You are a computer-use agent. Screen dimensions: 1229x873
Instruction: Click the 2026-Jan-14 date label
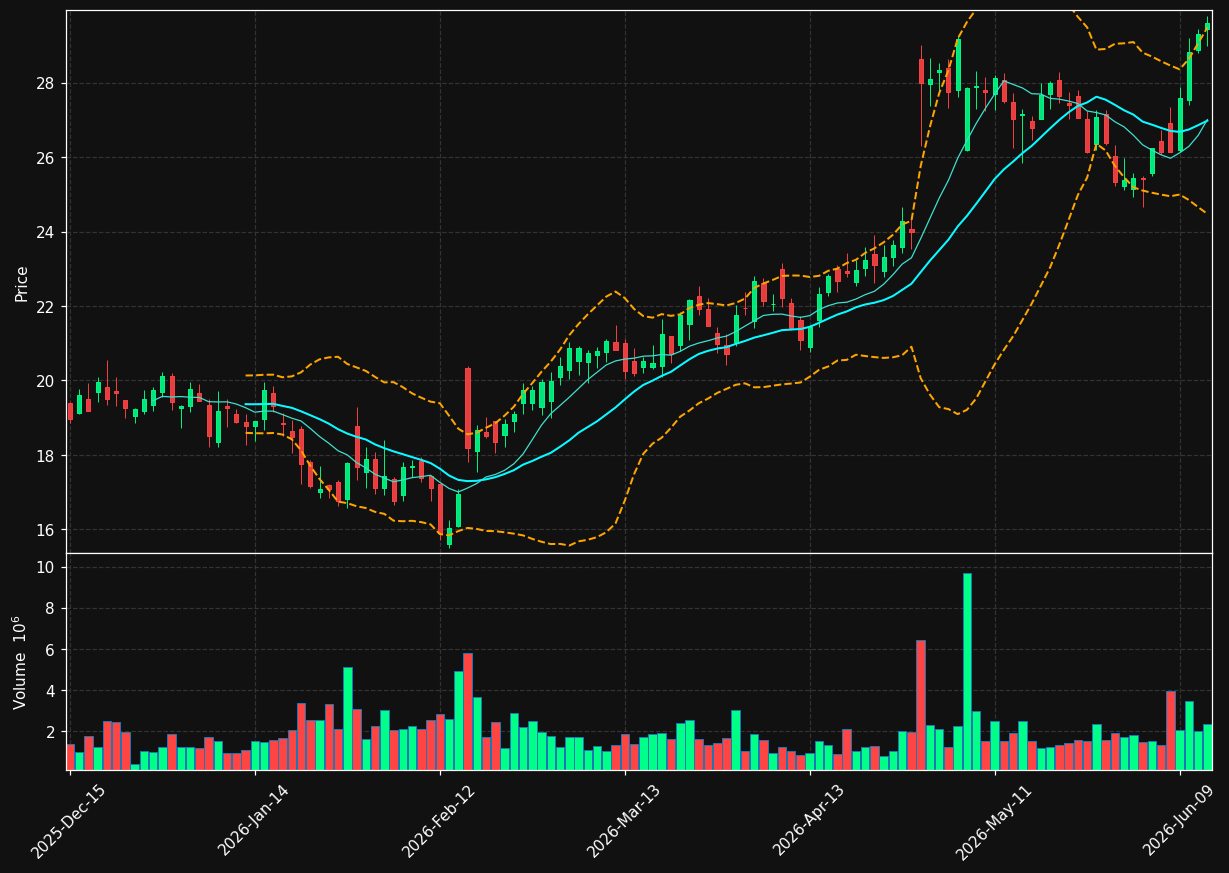(x=253, y=822)
